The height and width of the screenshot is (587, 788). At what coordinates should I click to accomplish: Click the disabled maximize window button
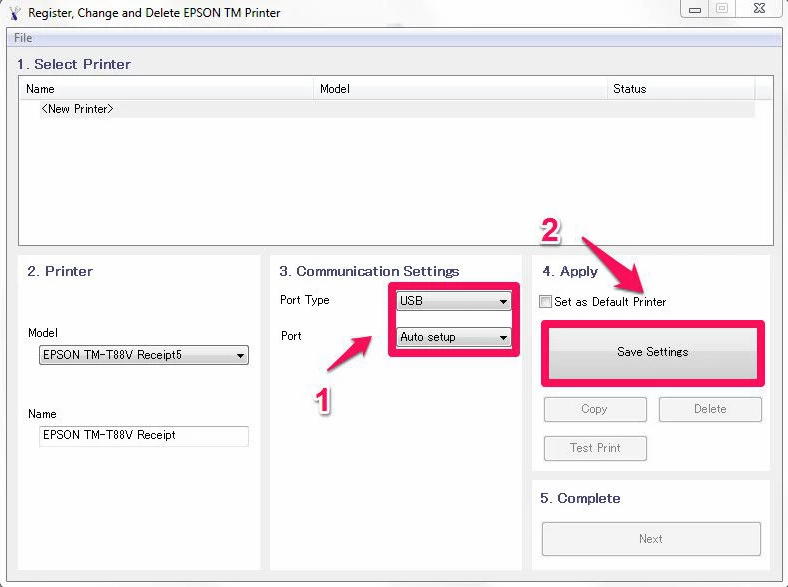click(722, 9)
